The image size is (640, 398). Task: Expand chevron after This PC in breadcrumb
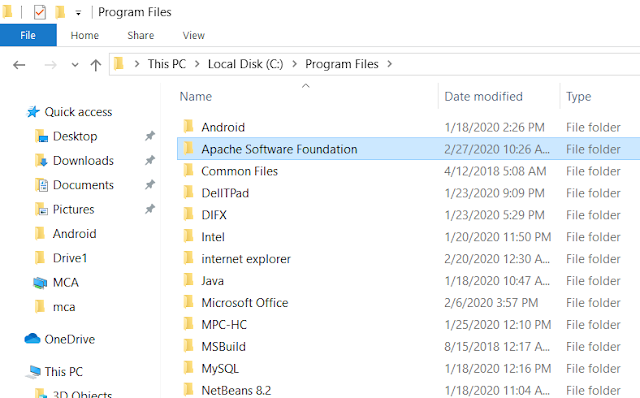[x=197, y=64]
